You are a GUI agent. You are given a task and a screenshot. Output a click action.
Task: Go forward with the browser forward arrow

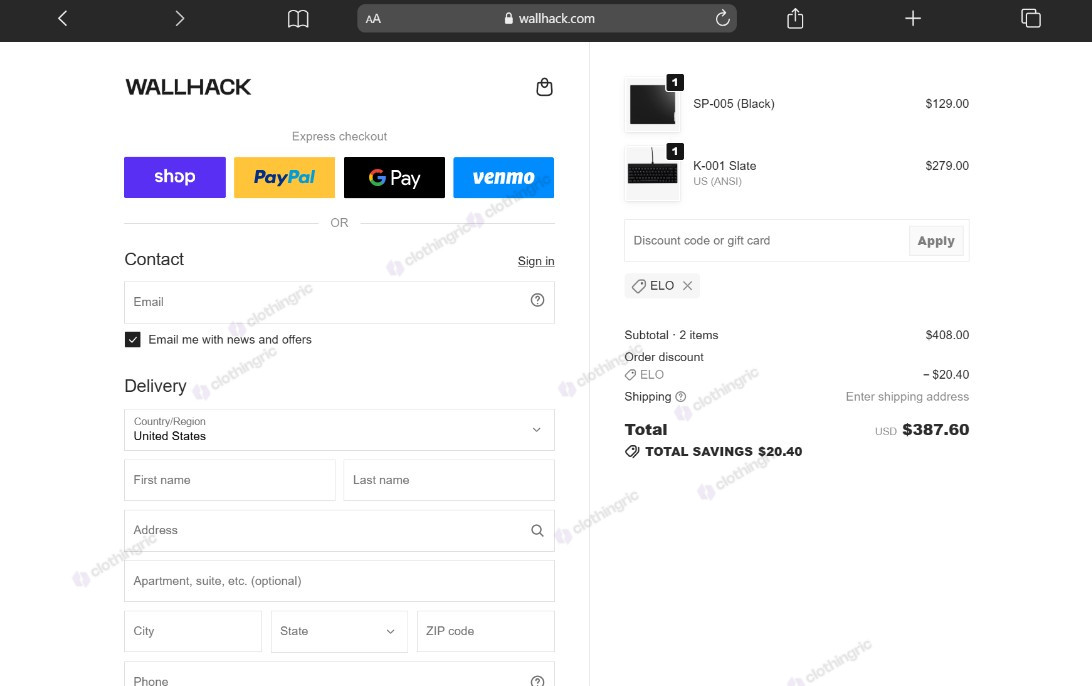tap(180, 18)
